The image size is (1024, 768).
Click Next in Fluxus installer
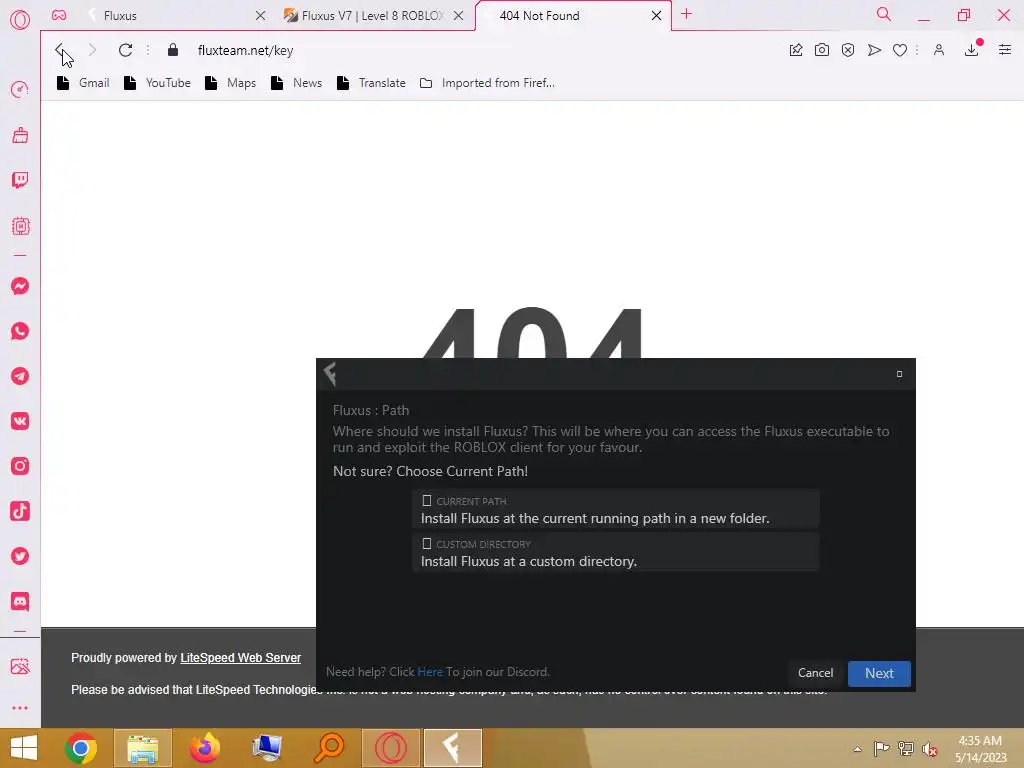coord(879,673)
